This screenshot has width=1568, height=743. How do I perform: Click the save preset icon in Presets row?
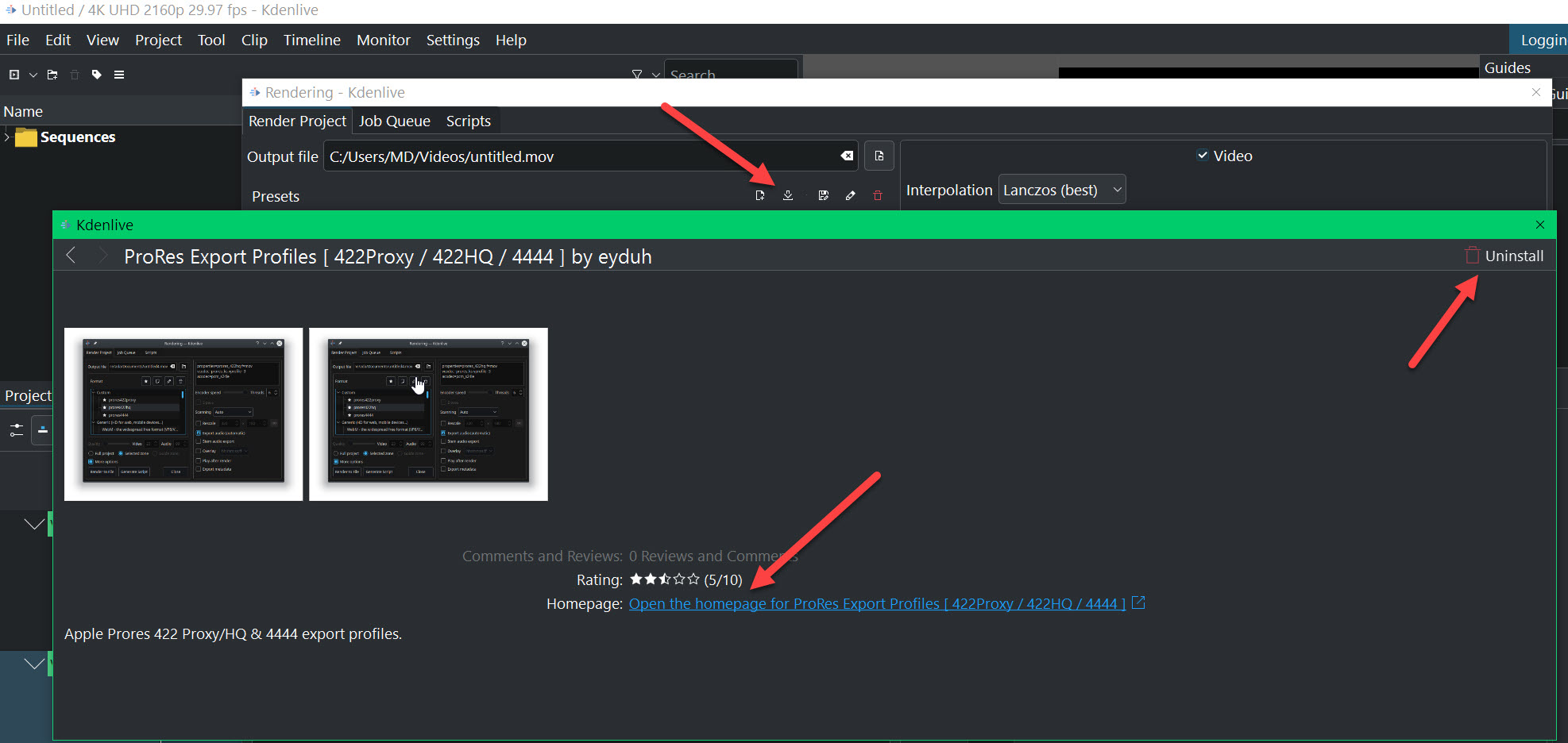coord(824,195)
